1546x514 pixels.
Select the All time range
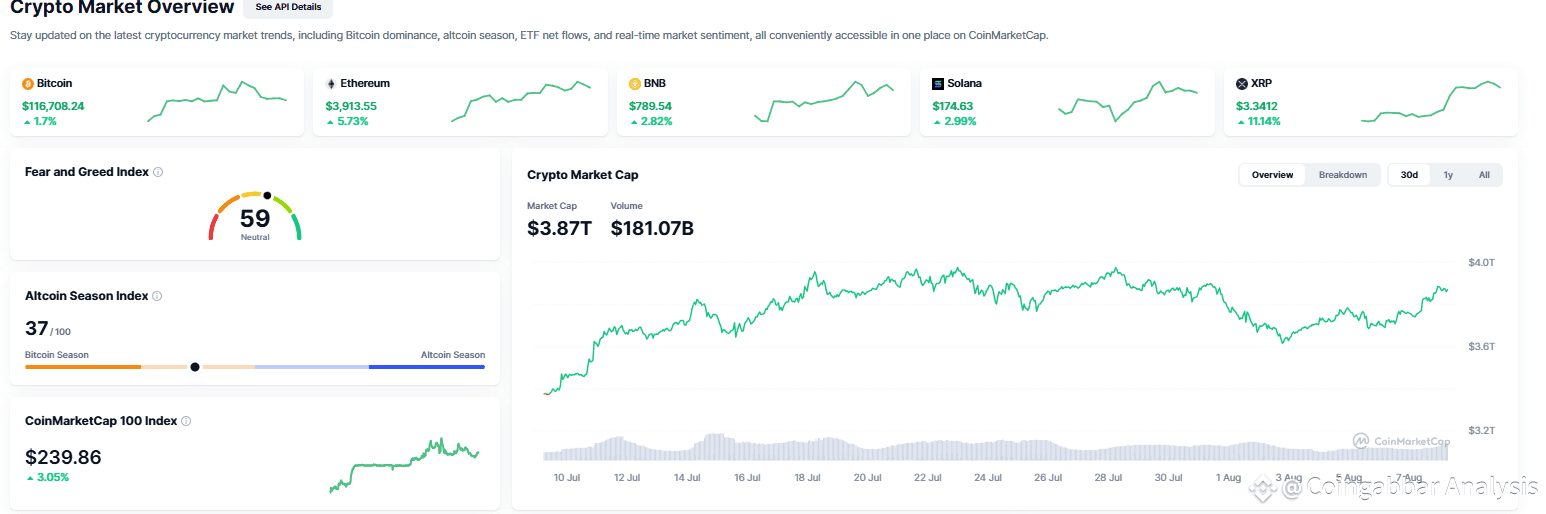pyautogui.click(x=1484, y=175)
